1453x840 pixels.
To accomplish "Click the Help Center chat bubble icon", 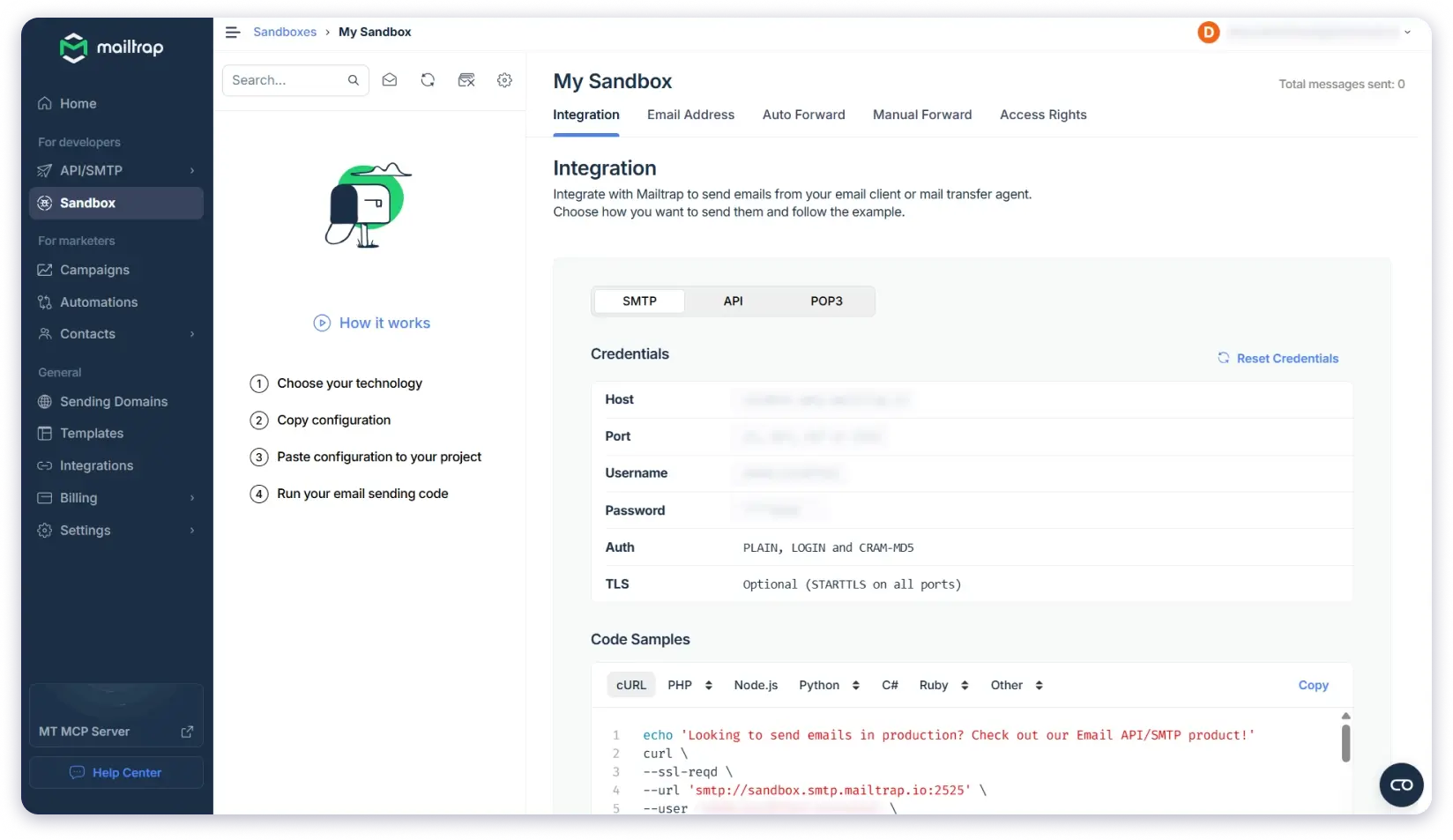I will pos(78,773).
